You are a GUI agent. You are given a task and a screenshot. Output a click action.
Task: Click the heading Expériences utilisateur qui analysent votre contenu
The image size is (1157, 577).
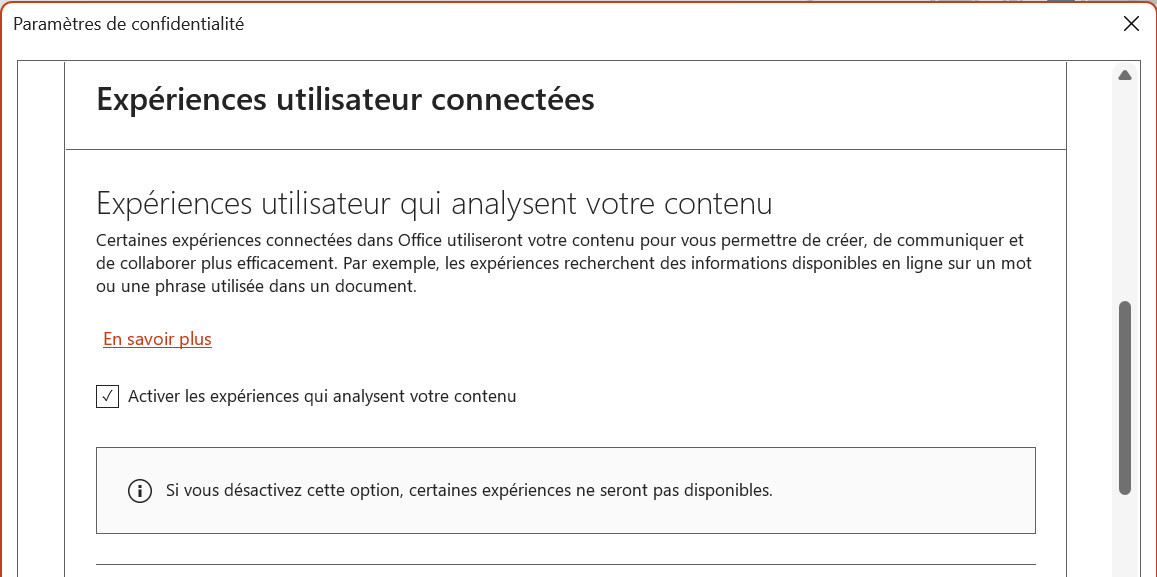coord(434,204)
